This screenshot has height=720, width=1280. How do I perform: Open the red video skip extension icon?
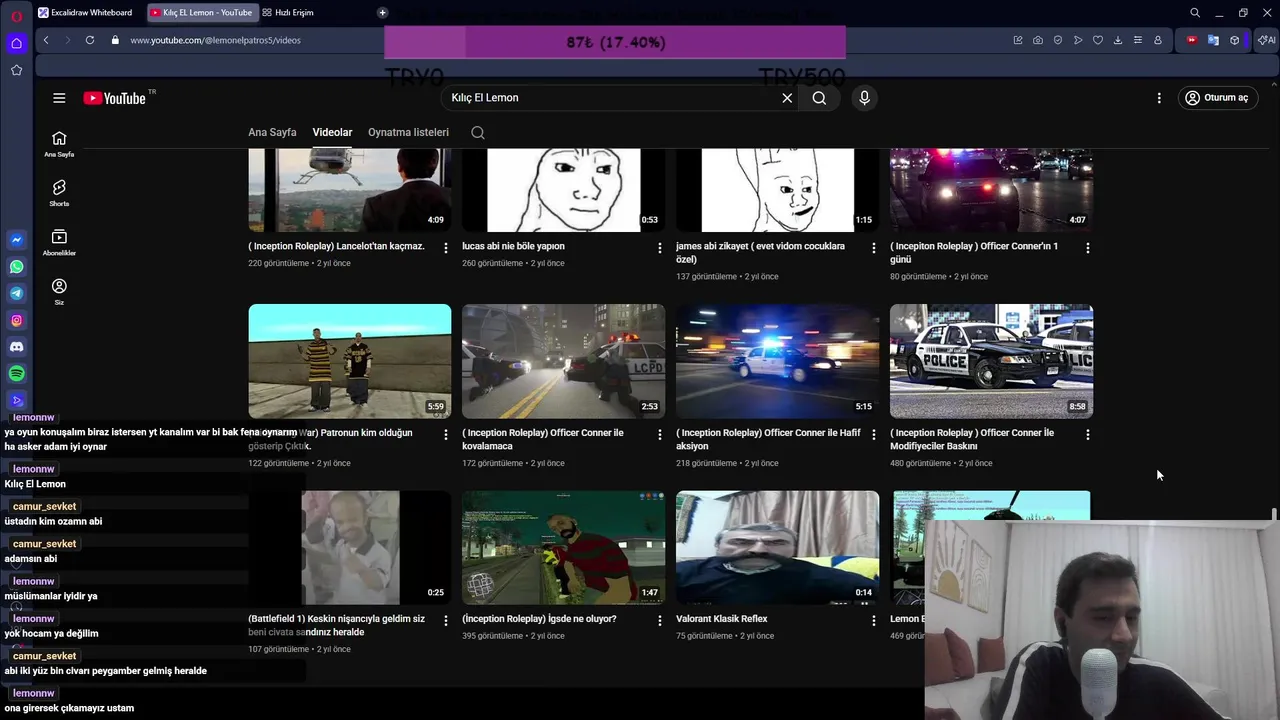coord(1191,40)
